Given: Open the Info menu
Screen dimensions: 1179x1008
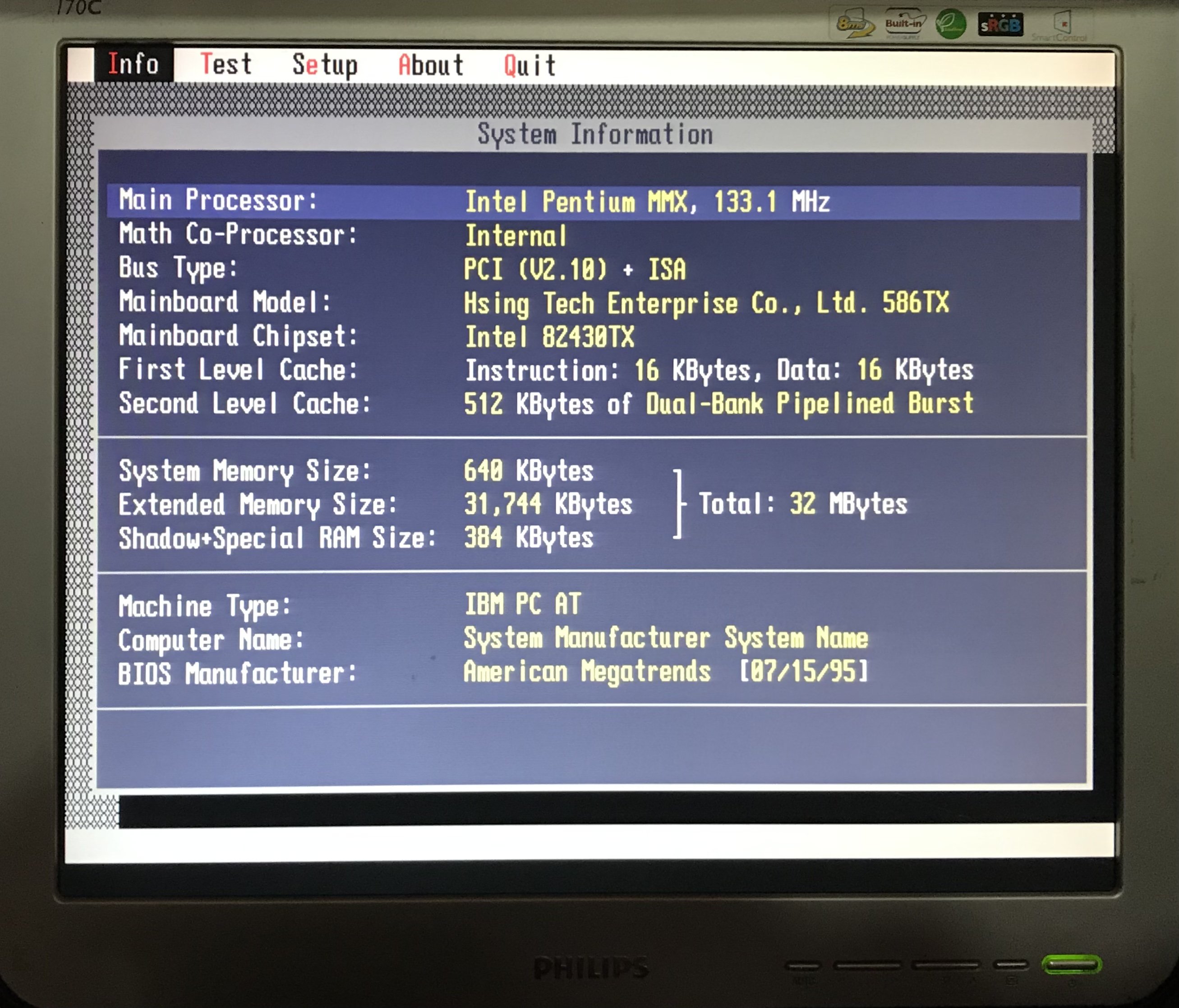Looking at the screenshot, I should 133,64.
